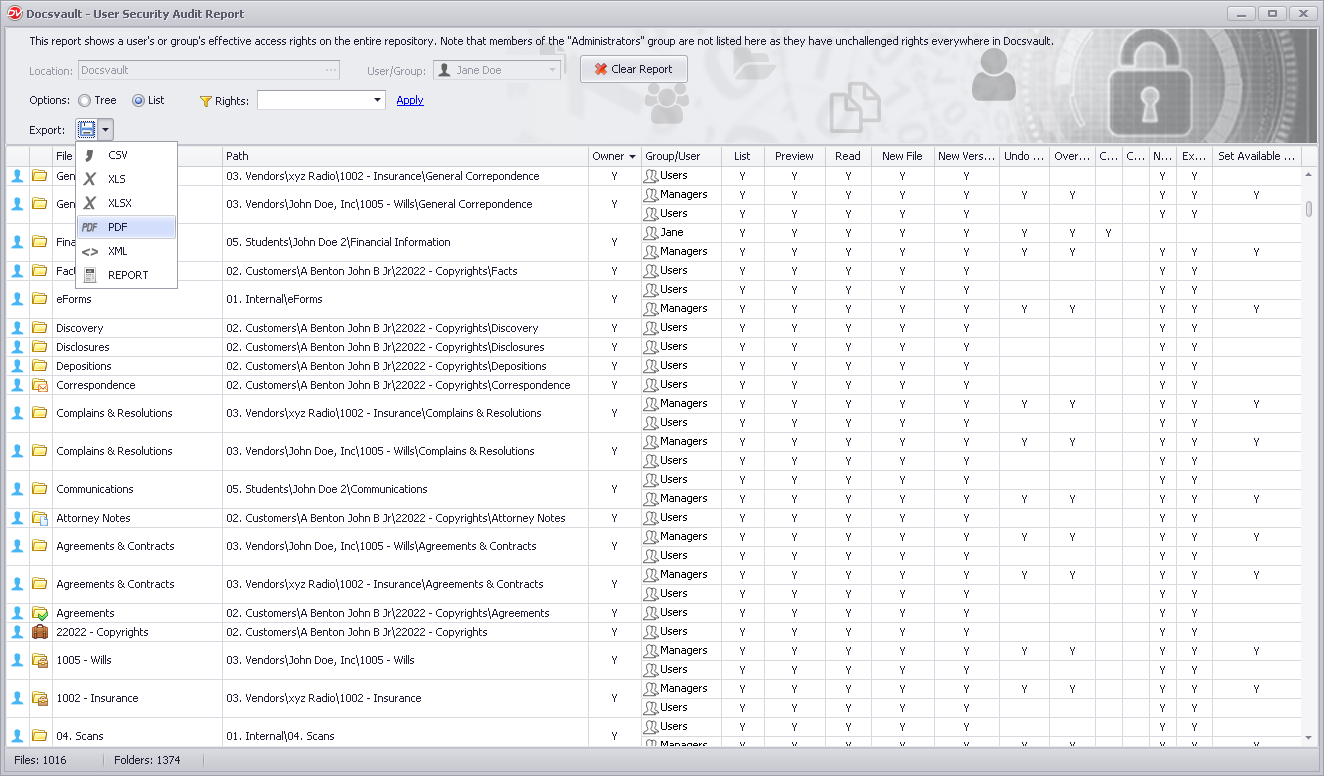Open the Rights dropdown

[377, 100]
